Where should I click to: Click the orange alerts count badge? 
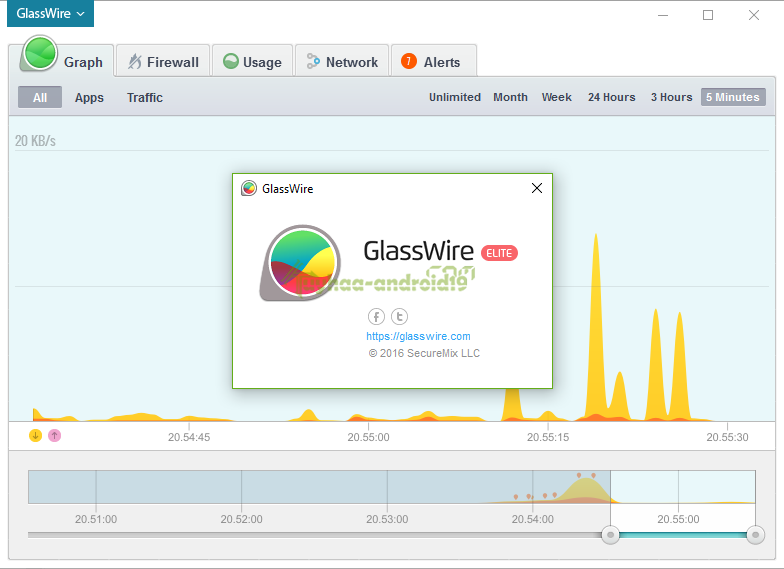tap(408, 61)
